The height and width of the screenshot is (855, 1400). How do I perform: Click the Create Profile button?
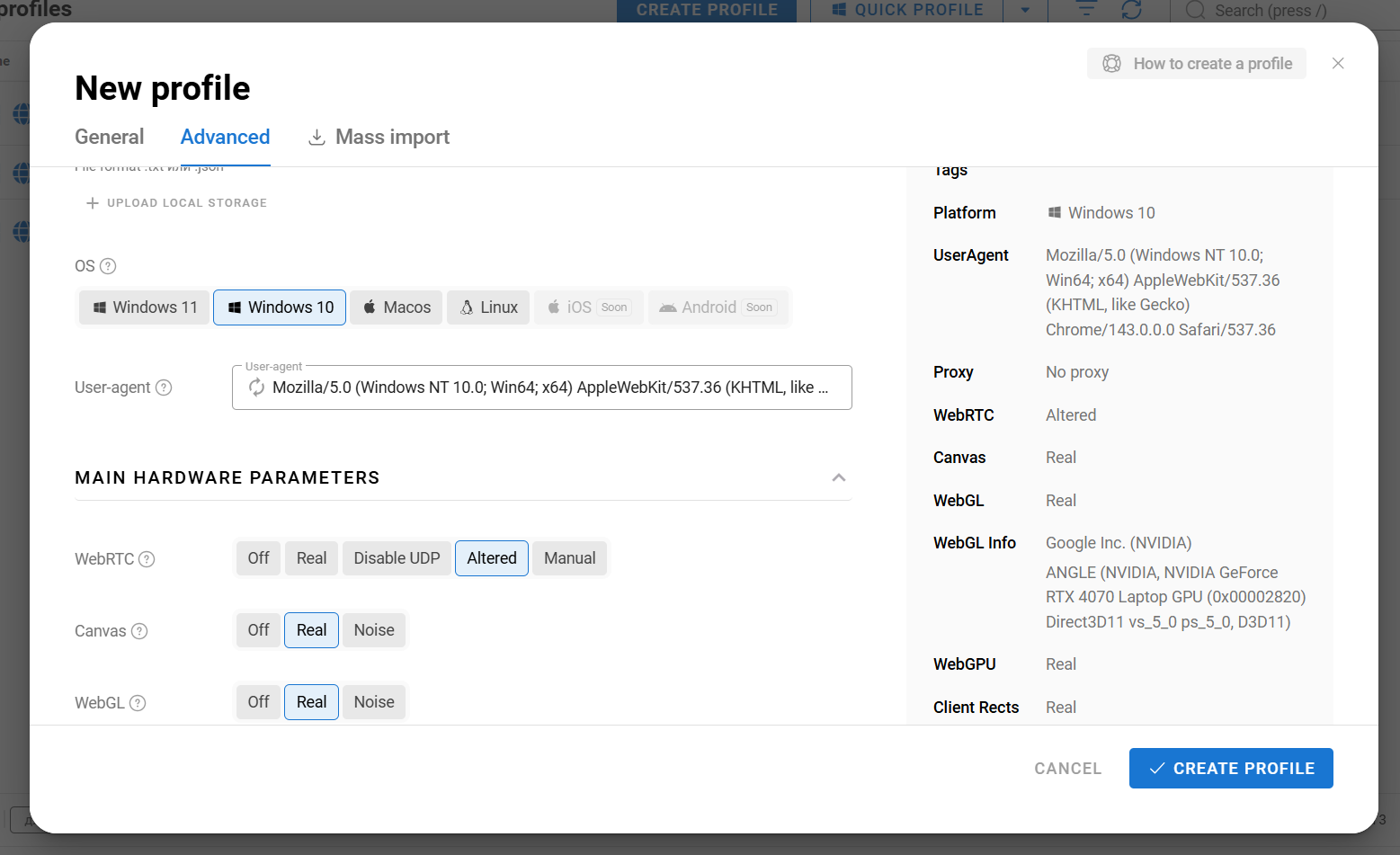[1231, 769]
